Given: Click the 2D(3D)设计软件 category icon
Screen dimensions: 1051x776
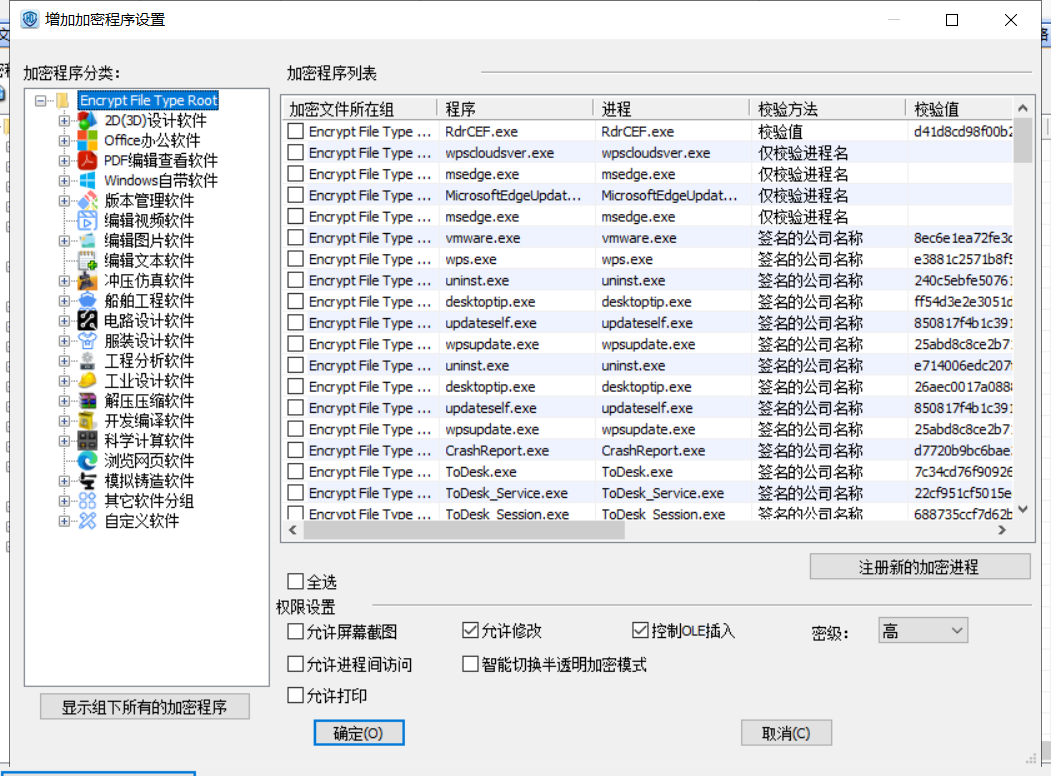Looking at the screenshot, I should coord(88,121).
